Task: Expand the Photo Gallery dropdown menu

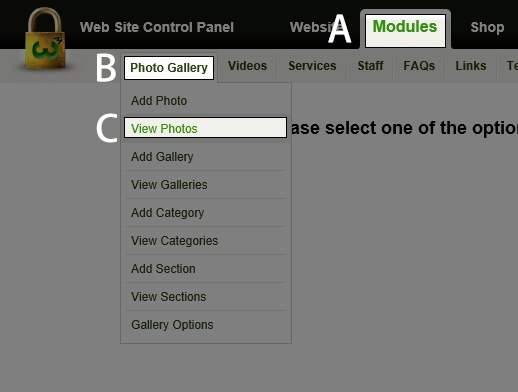Action: coord(169,68)
